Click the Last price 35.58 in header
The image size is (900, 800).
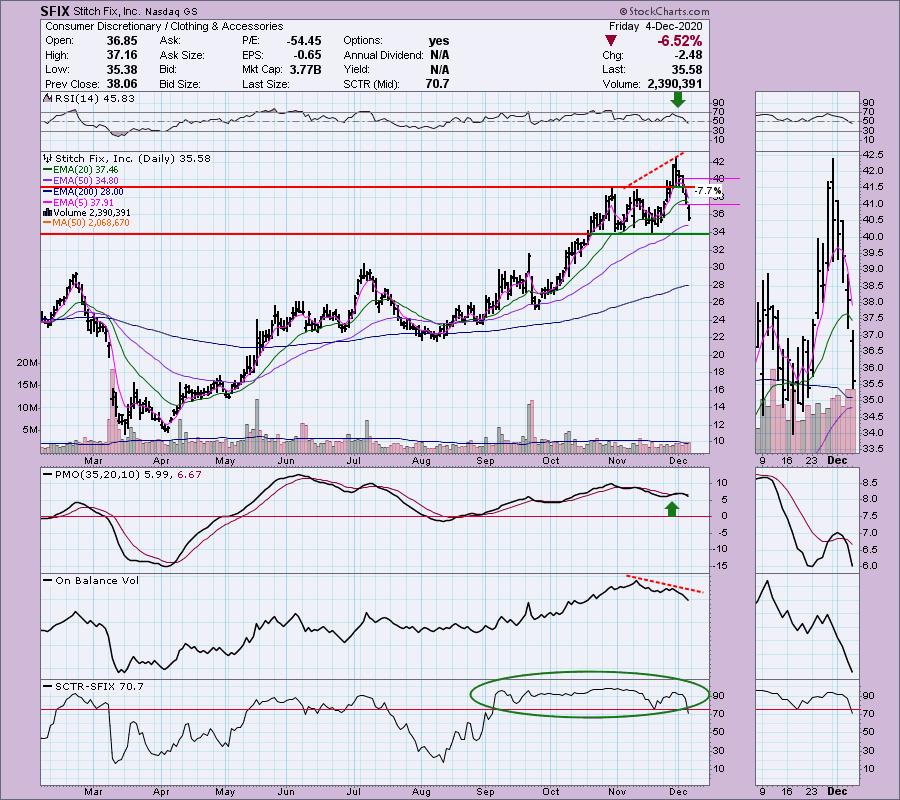click(686, 69)
